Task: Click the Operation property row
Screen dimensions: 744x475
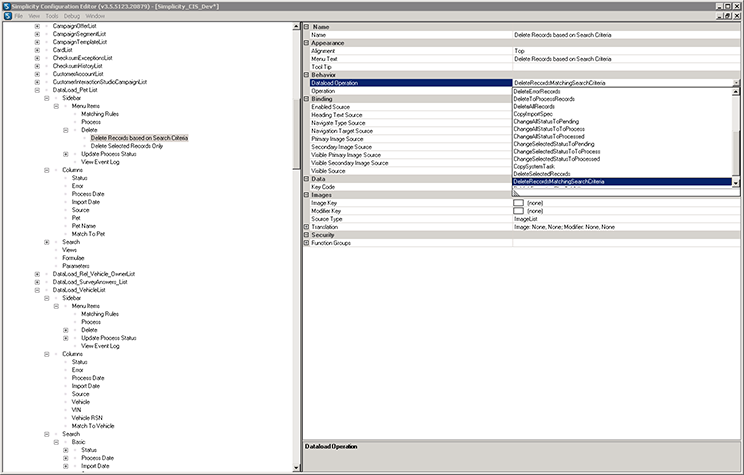Action: click(x=411, y=91)
